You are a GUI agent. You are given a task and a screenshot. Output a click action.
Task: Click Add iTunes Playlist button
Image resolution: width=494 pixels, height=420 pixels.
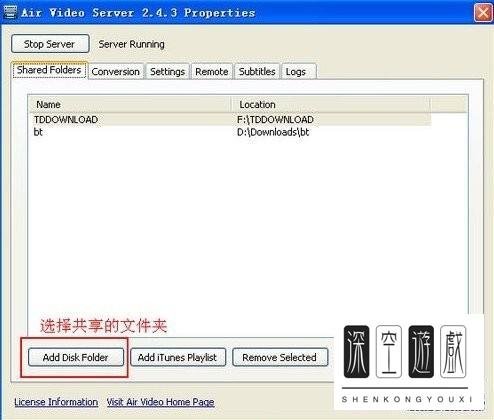[178, 357]
